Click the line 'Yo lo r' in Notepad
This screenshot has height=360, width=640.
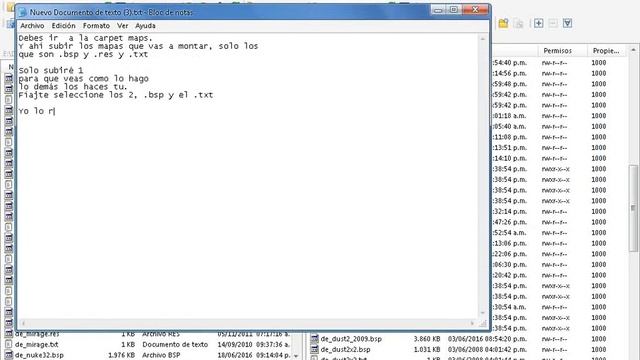[x=36, y=111]
